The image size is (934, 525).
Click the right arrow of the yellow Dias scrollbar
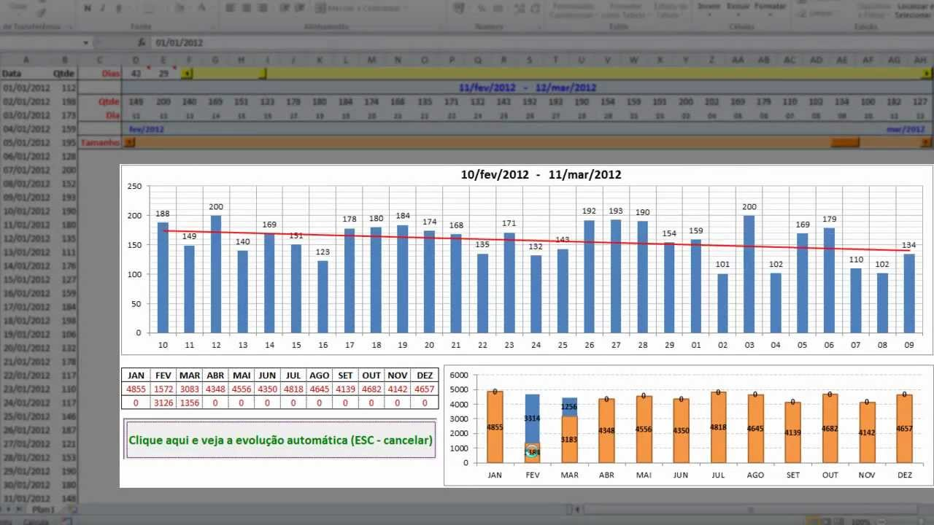(x=926, y=74)
